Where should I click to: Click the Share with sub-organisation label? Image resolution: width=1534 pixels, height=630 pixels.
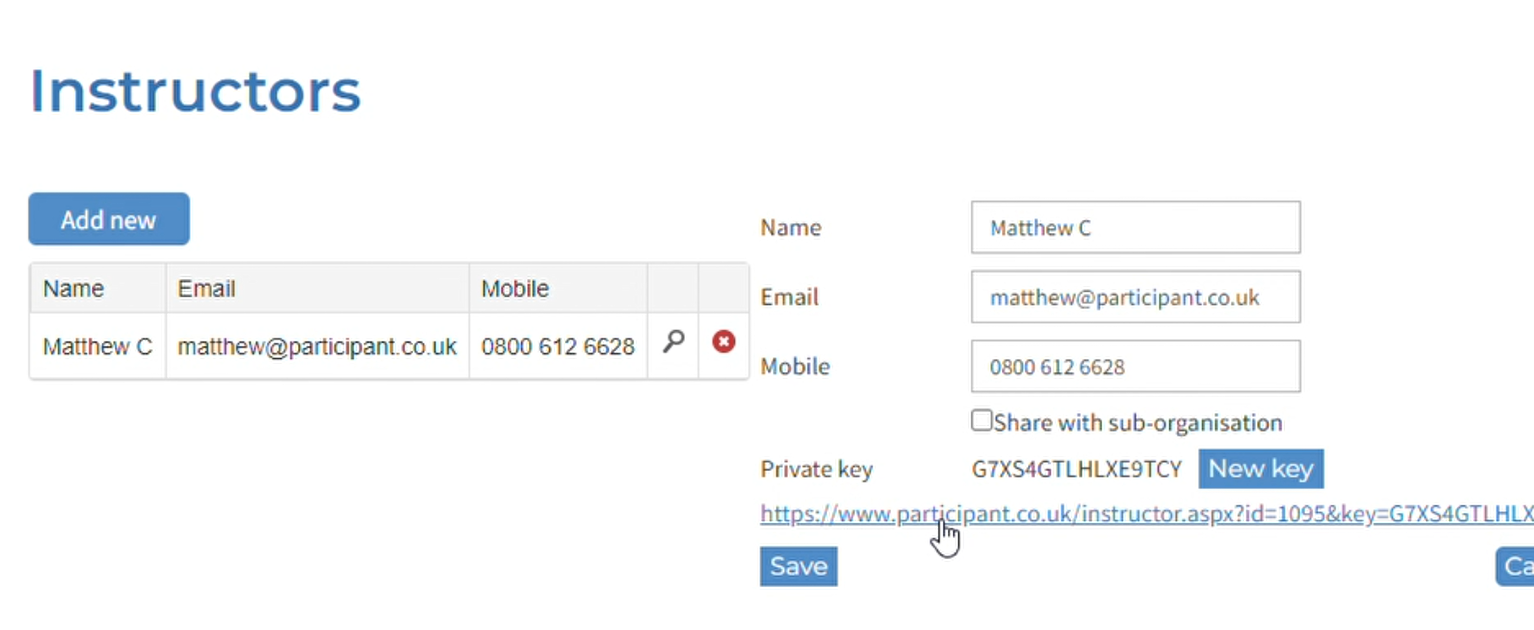coord(1138,423)
